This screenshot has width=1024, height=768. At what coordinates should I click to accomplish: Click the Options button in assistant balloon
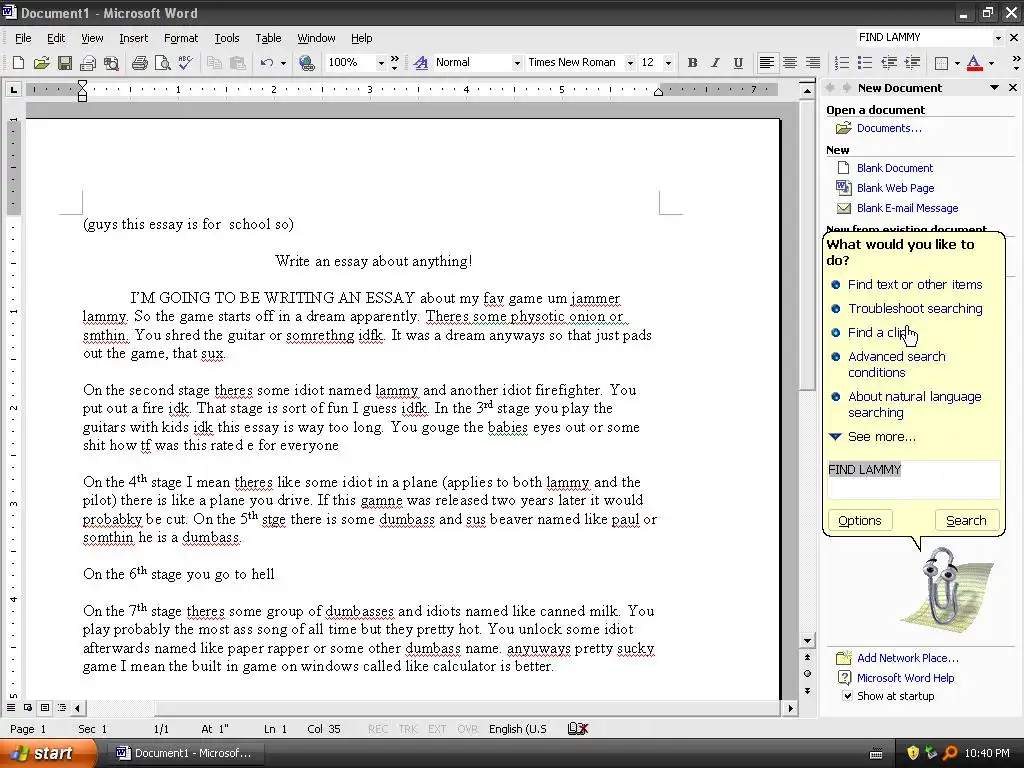[x=859, y=520]
